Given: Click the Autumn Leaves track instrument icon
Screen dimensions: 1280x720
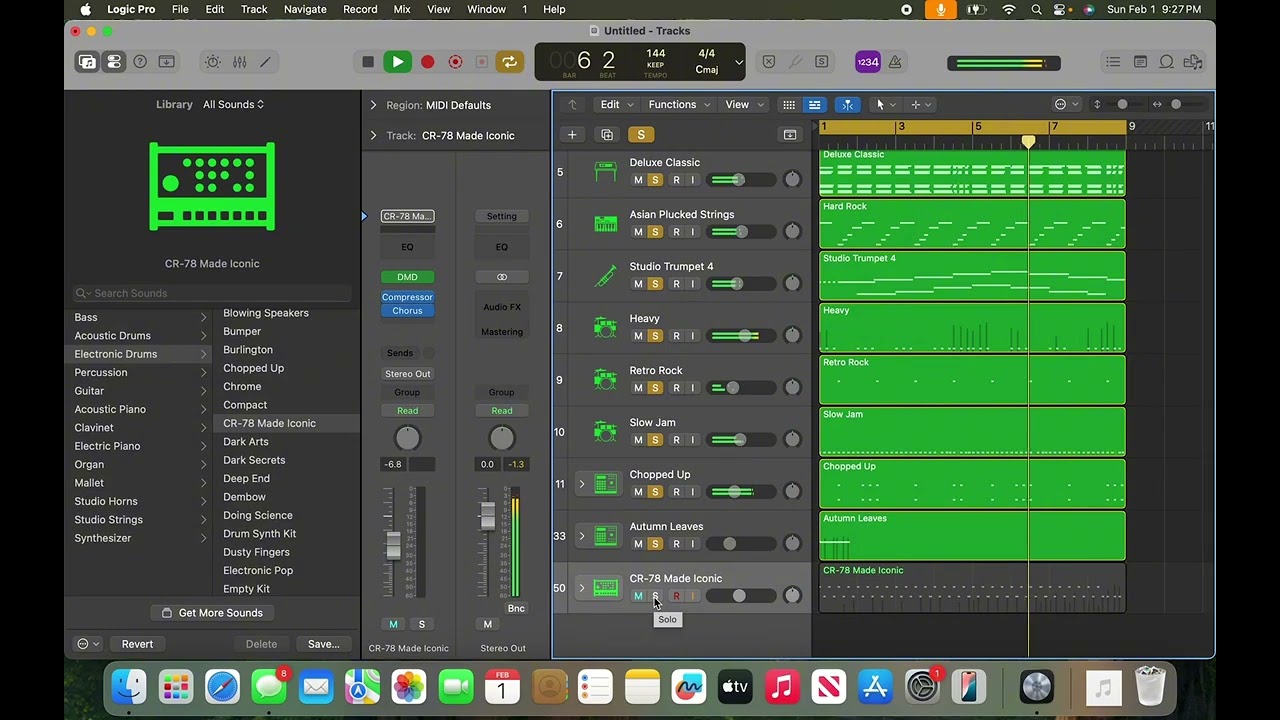Looking at the screenshot, I should coord(605,536).
